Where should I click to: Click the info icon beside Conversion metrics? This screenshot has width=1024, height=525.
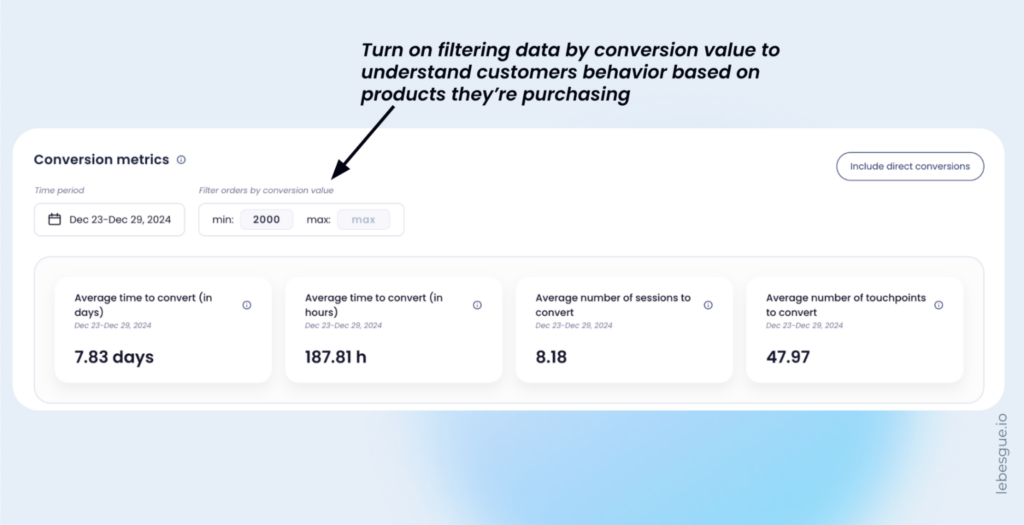click(181, 160)
